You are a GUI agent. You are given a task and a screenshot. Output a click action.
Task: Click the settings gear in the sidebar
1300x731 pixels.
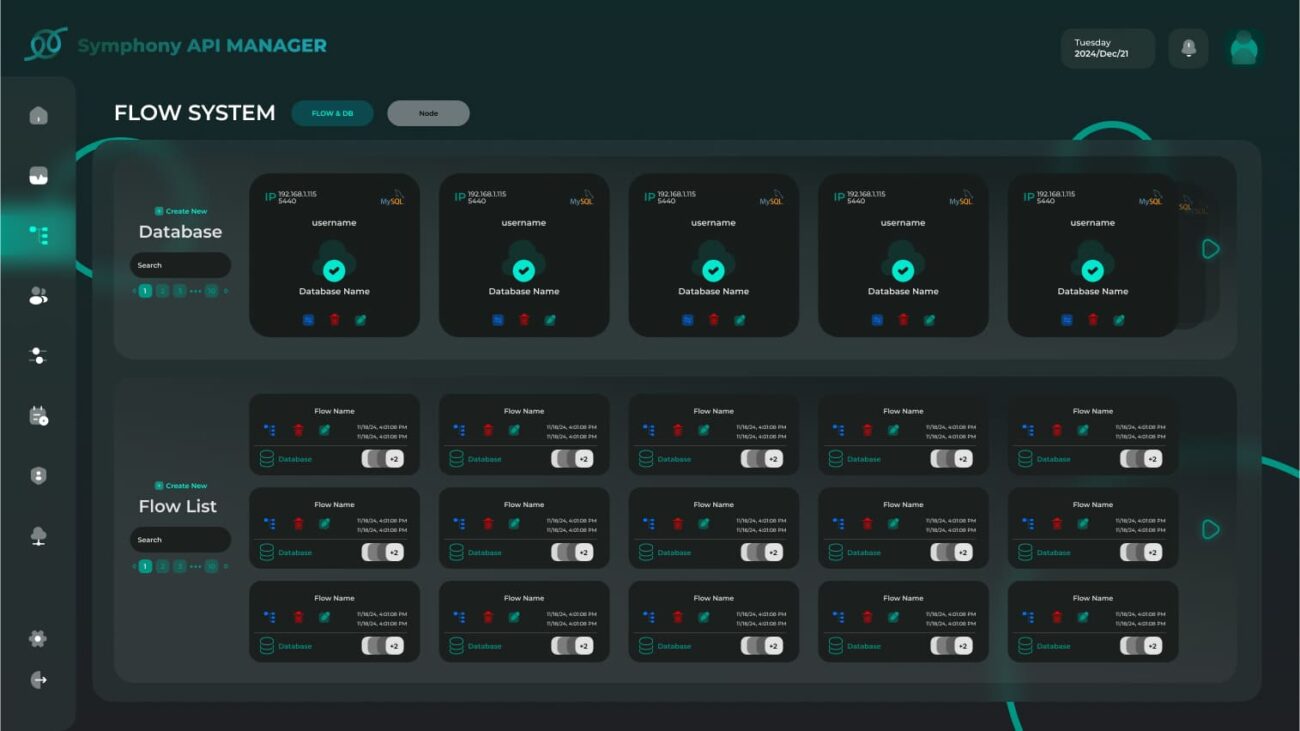[38, 638]
